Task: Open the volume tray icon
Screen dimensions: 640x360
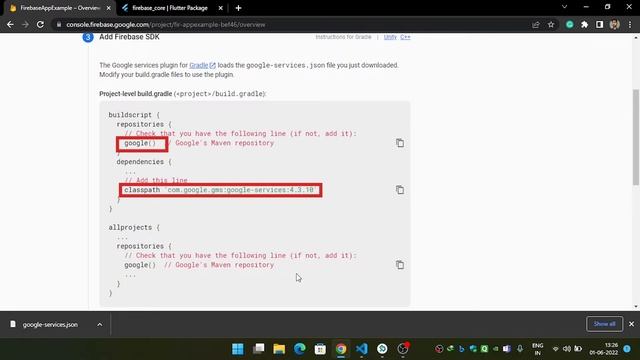Action: coord(567,349)
